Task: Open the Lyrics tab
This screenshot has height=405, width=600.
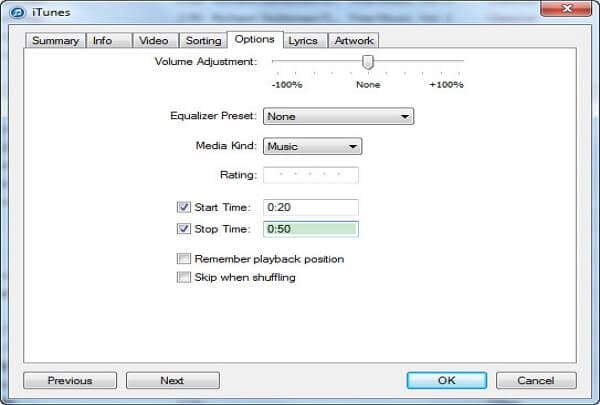Action: tap(305, 41)
